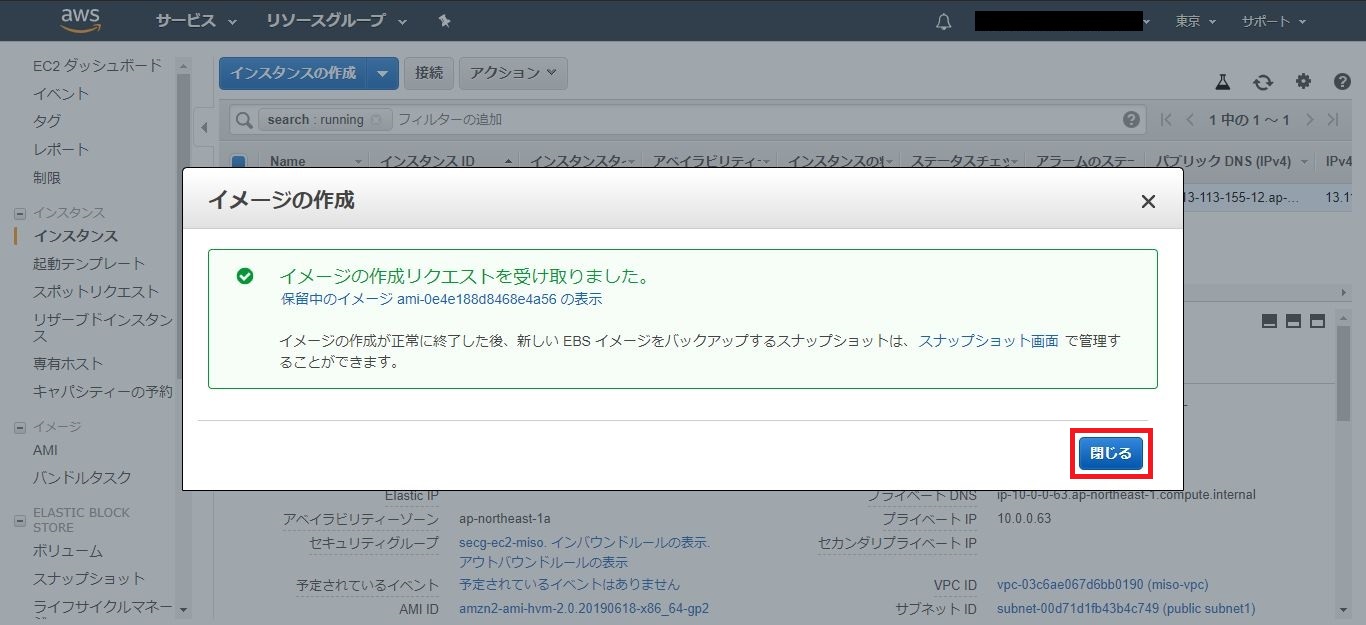The image size is (1366, 625).
Task: Collapse the インスタンス sidebar section
Action: [19, 213]
